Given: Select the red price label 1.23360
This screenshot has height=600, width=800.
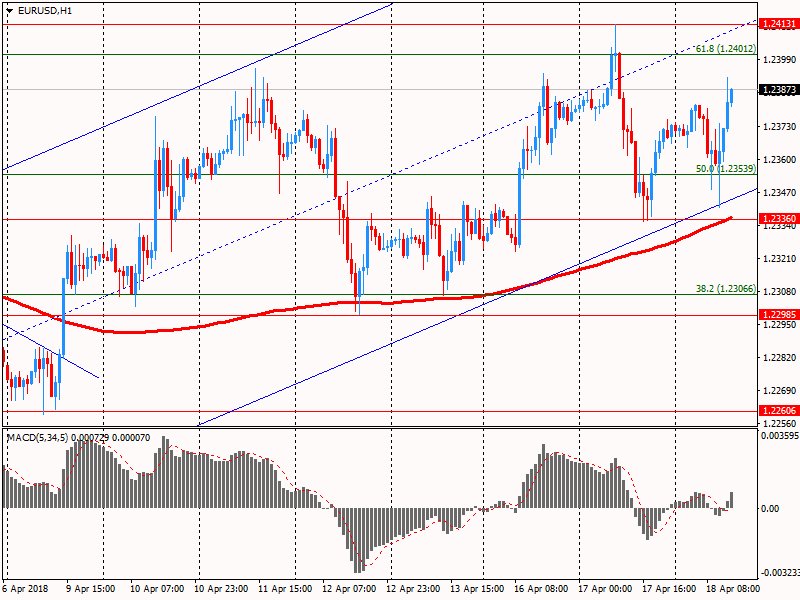Looking at the screenshot, I should pos(779,219).
